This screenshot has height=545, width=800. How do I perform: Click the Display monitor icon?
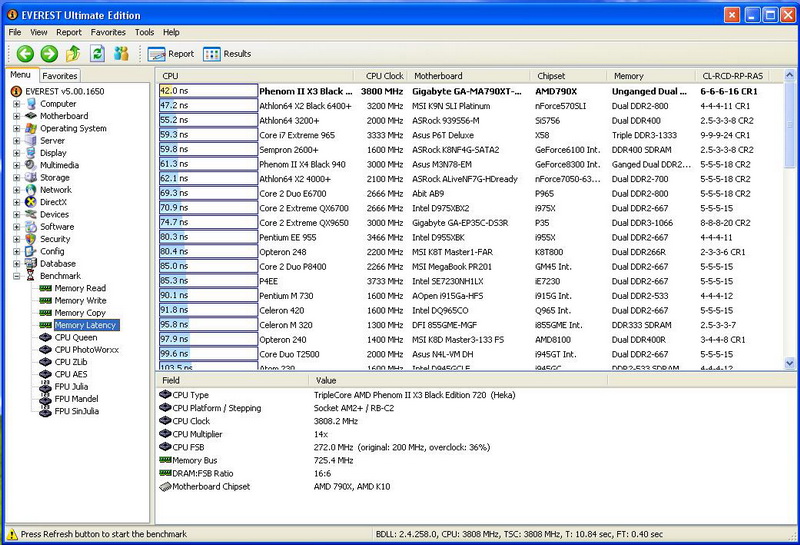coord(31,153)
